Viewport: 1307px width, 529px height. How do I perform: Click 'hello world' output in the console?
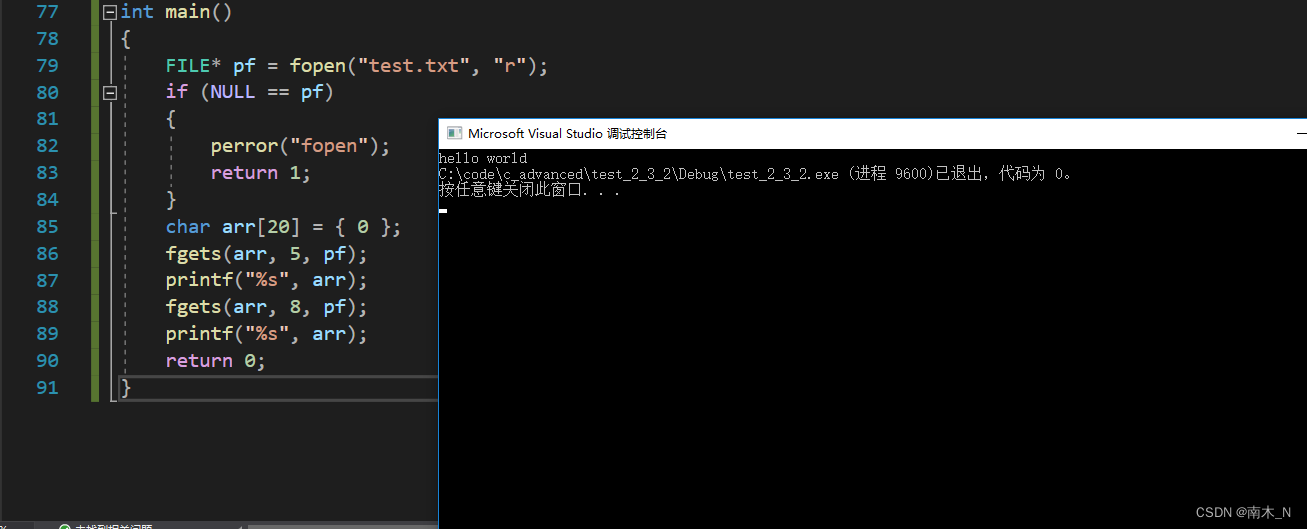pos(483,158)
